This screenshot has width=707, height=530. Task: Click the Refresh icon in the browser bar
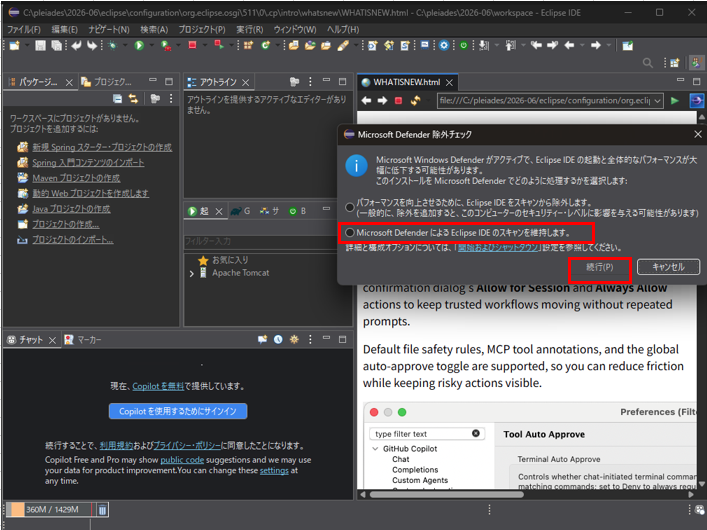415,101
